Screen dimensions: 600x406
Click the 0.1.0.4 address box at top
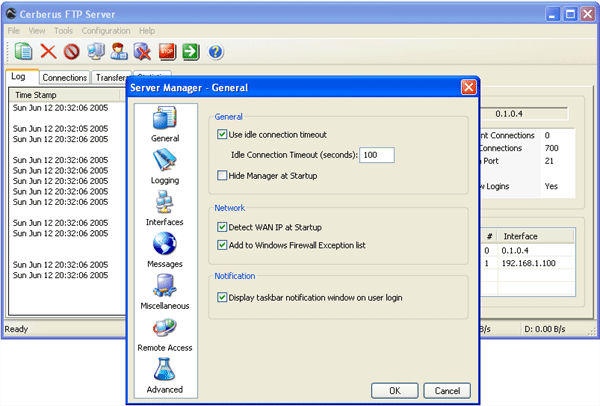523,114
